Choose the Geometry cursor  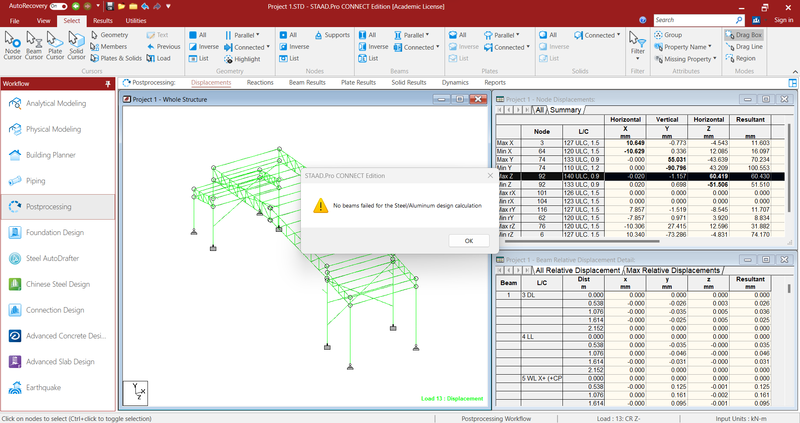click(110, 35)
